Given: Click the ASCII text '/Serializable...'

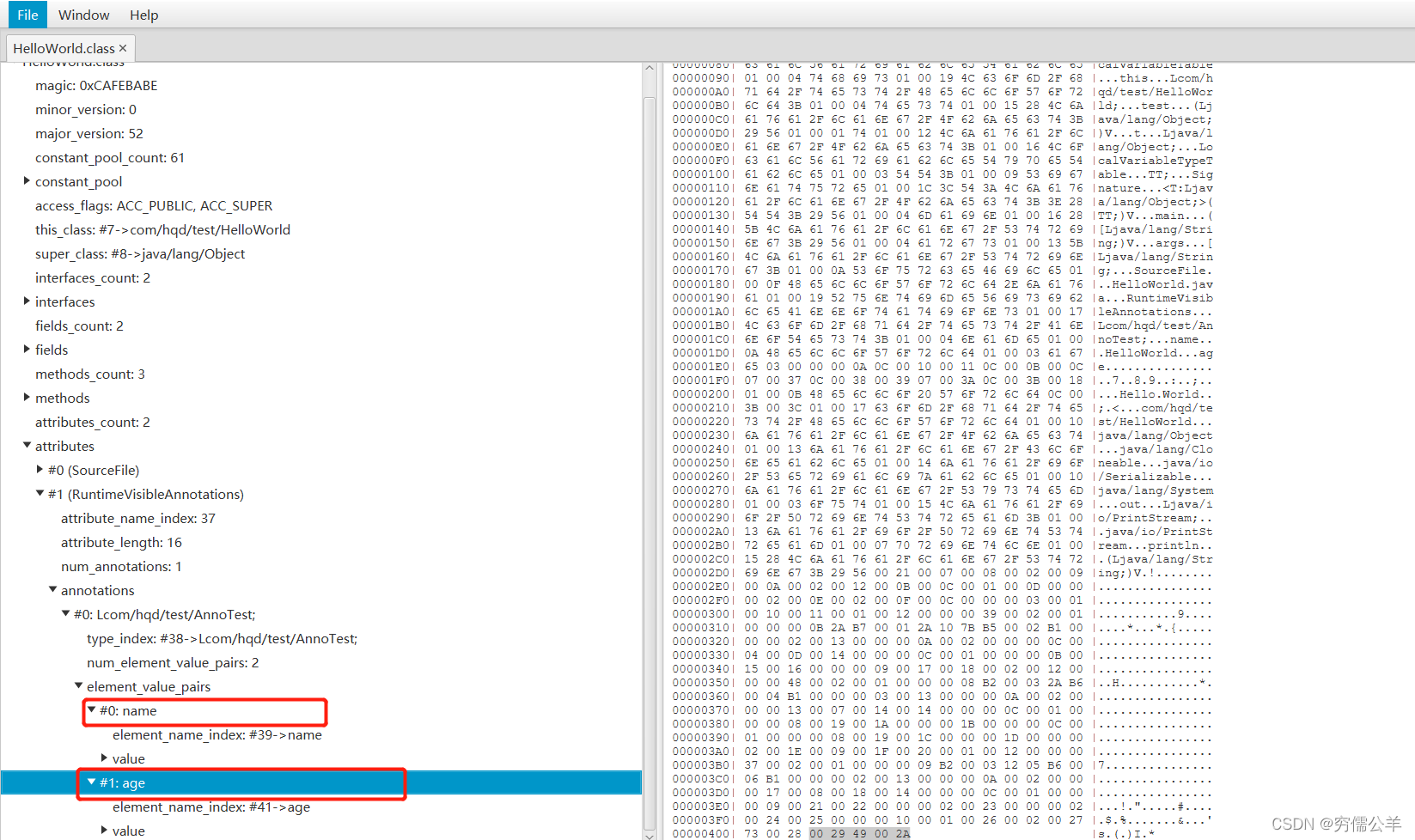Looking at the screenshot, I should click(x=1156, y=477).
